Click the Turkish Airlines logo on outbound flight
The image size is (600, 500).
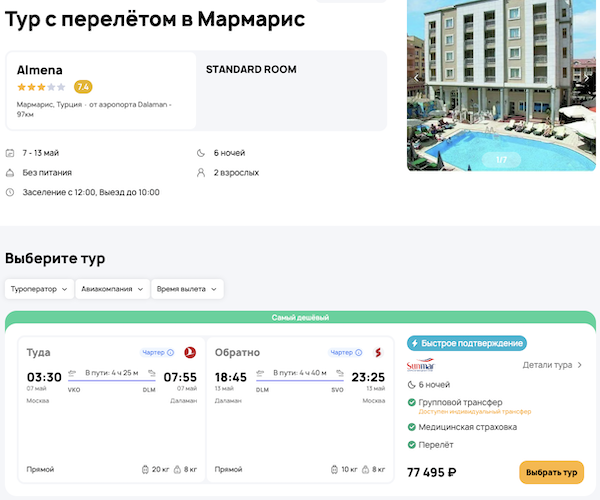click(x=189, y=352)
